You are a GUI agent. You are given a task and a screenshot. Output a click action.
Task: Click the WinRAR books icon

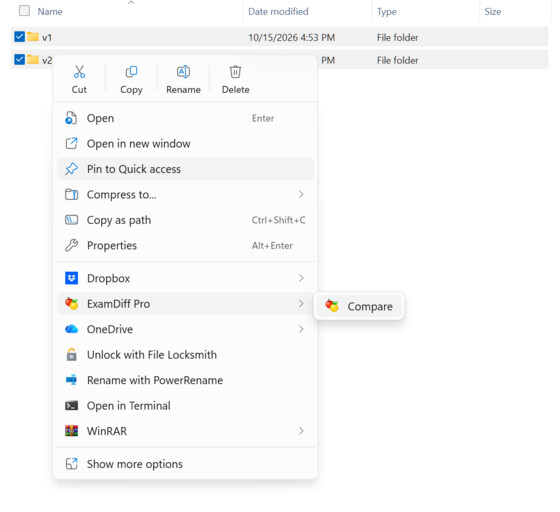click(x=71, y=431)
